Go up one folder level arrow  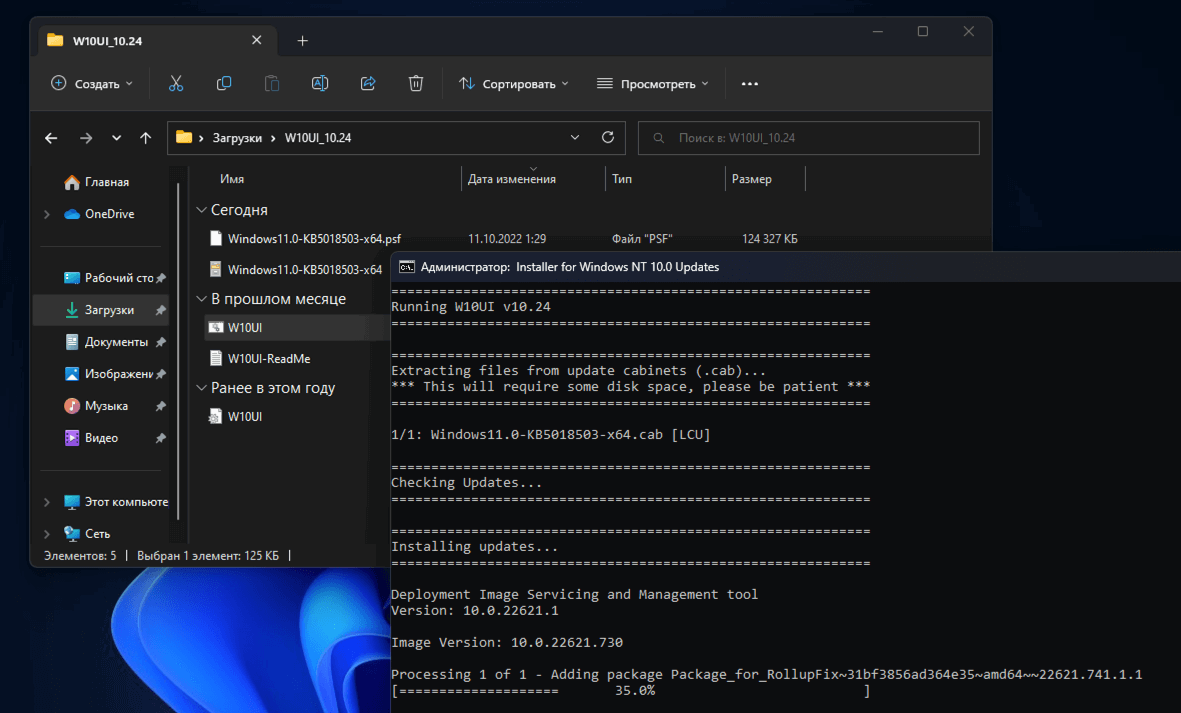(x=146, y=138)
